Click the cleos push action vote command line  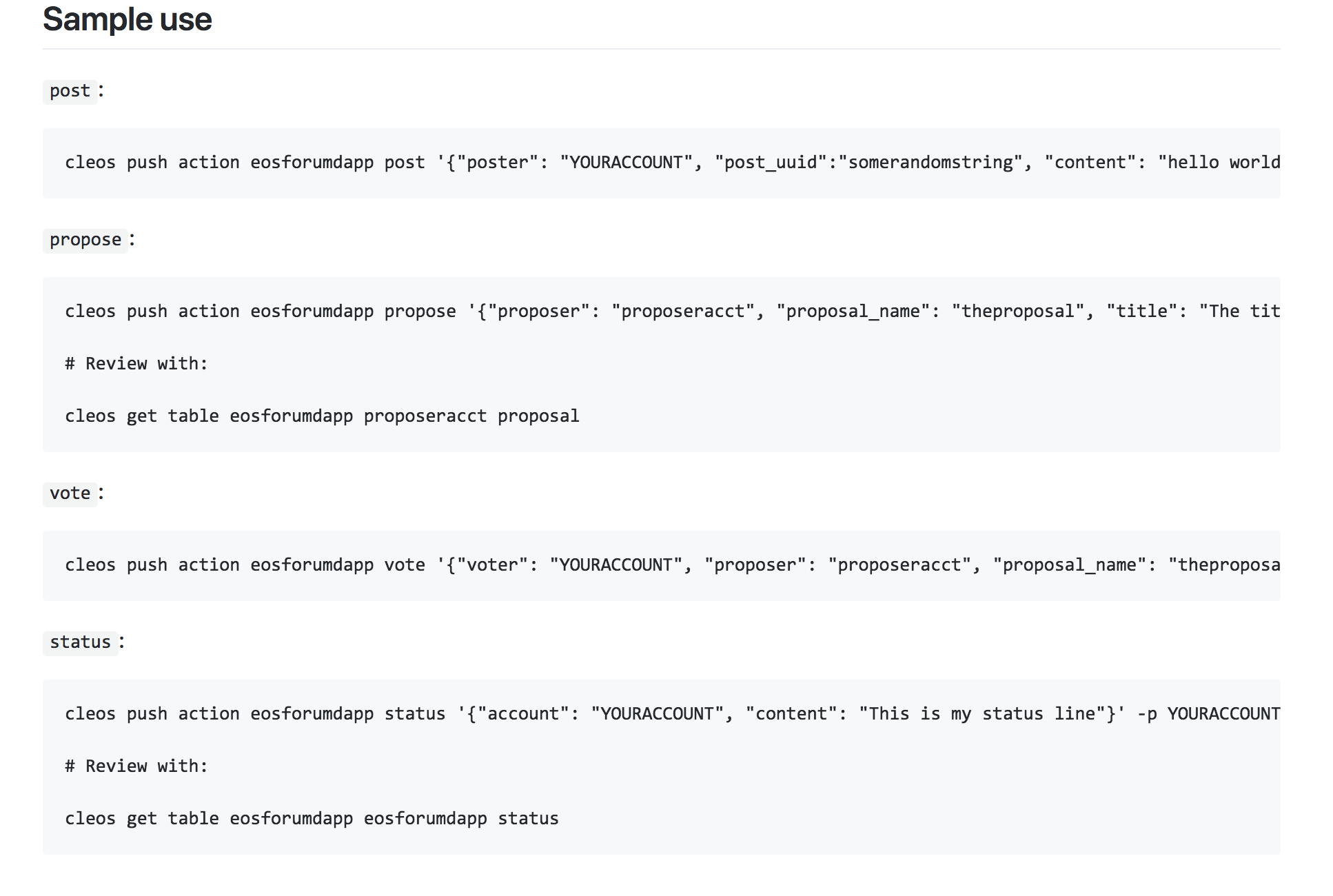click(x=673, y=565)
